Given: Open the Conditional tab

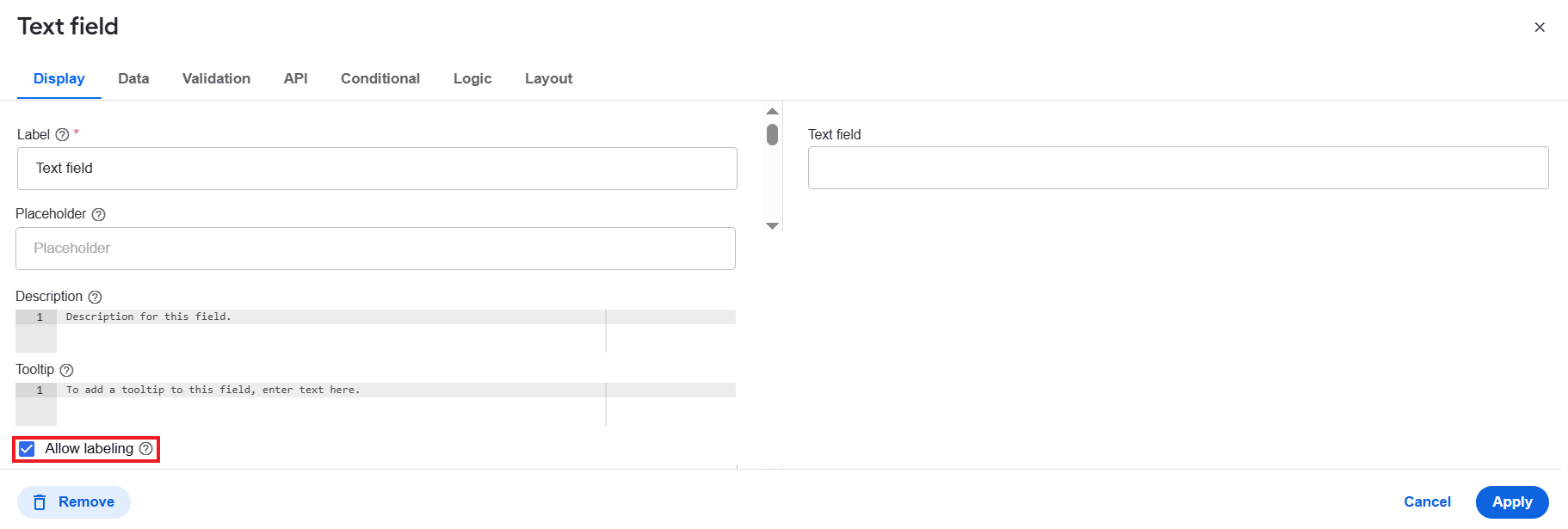Looking at the screenshot, I should coord(380,78).
